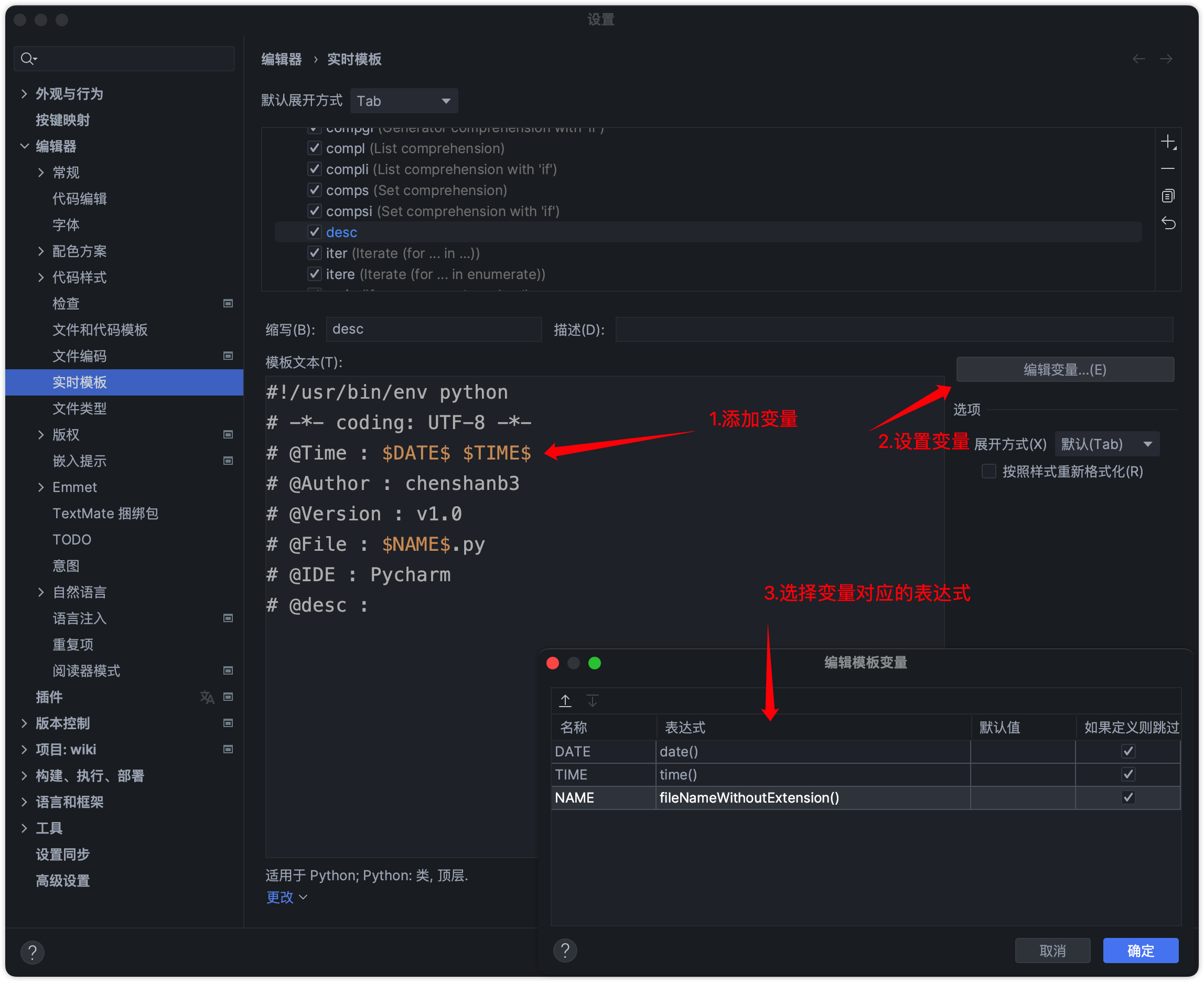
Task: Toggle the iter template checkbox
Action: [315, 253]
